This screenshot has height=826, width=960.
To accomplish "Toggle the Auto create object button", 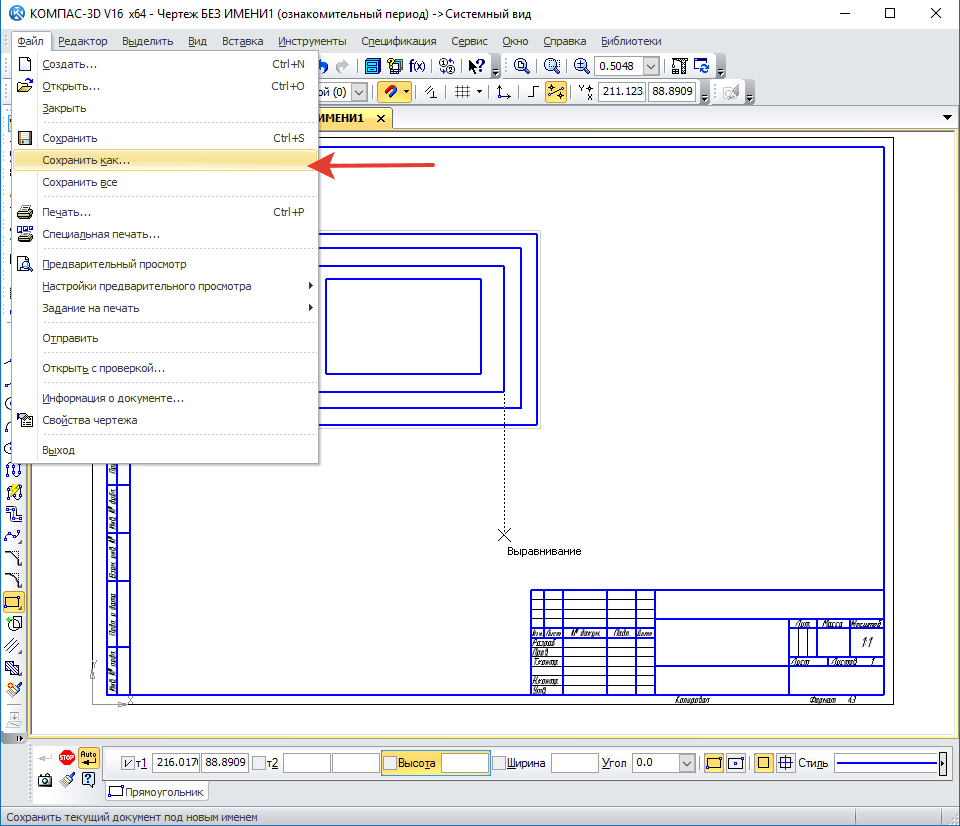I will click(x=89, y=758).
